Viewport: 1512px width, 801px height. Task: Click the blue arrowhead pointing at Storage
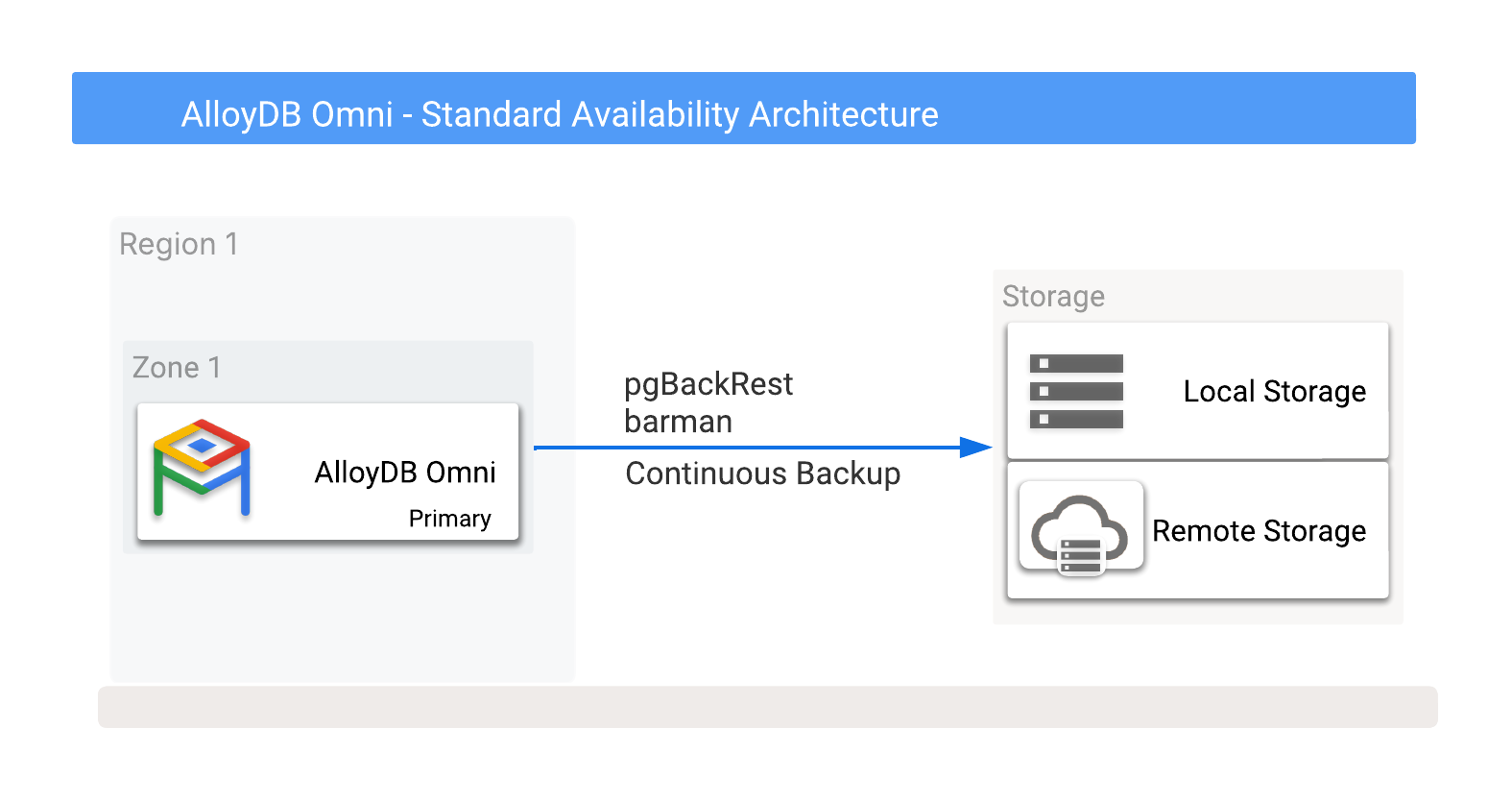(x=975, y=448)
